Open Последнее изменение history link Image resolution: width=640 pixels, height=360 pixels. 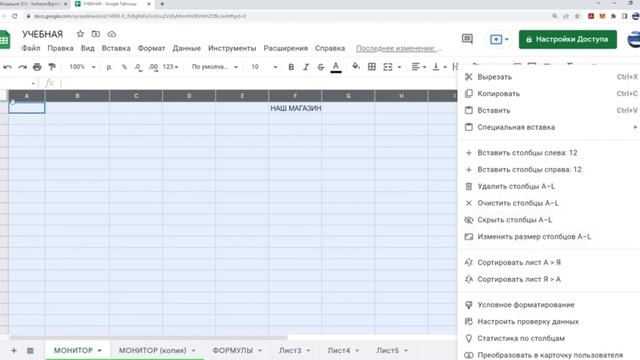point(398,49)
